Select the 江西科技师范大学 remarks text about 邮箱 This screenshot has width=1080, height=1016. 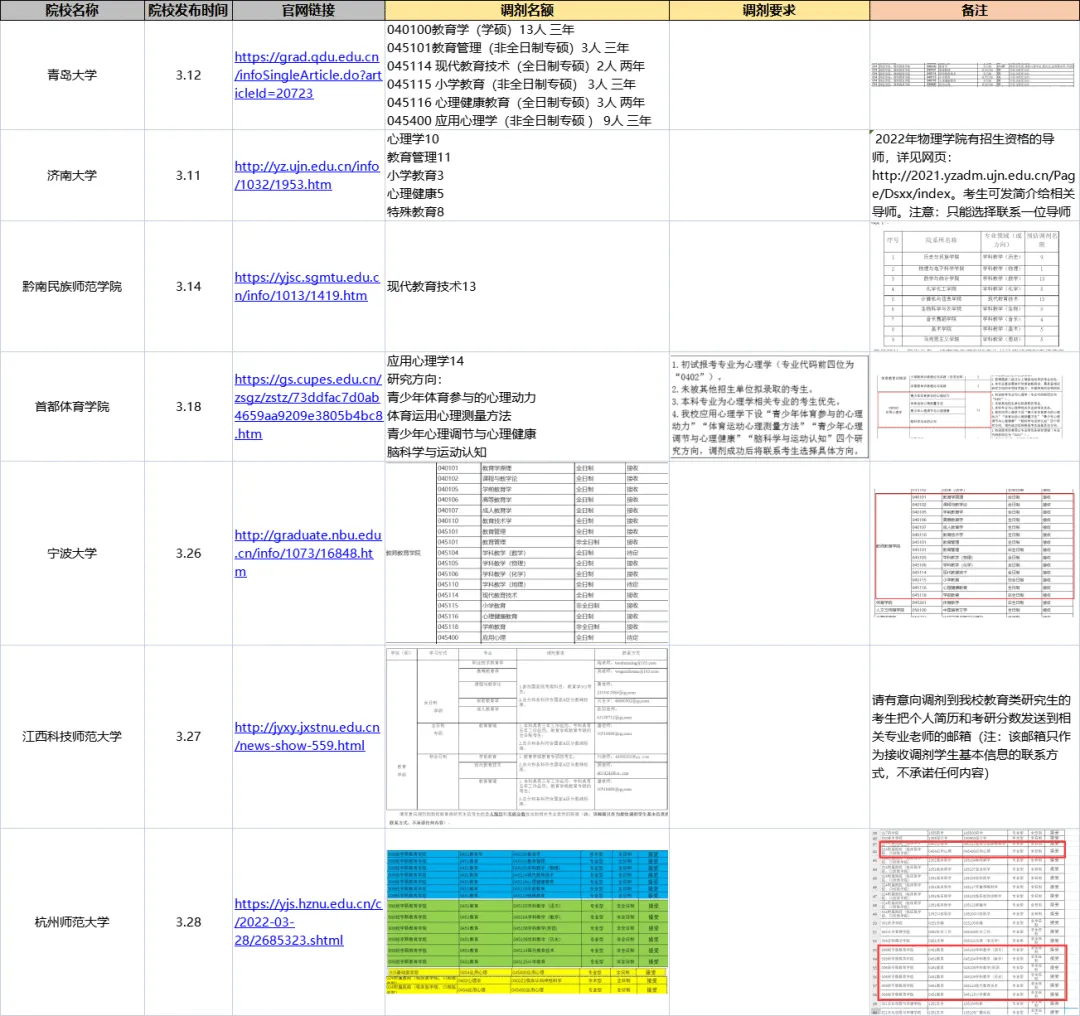point(972,736)
